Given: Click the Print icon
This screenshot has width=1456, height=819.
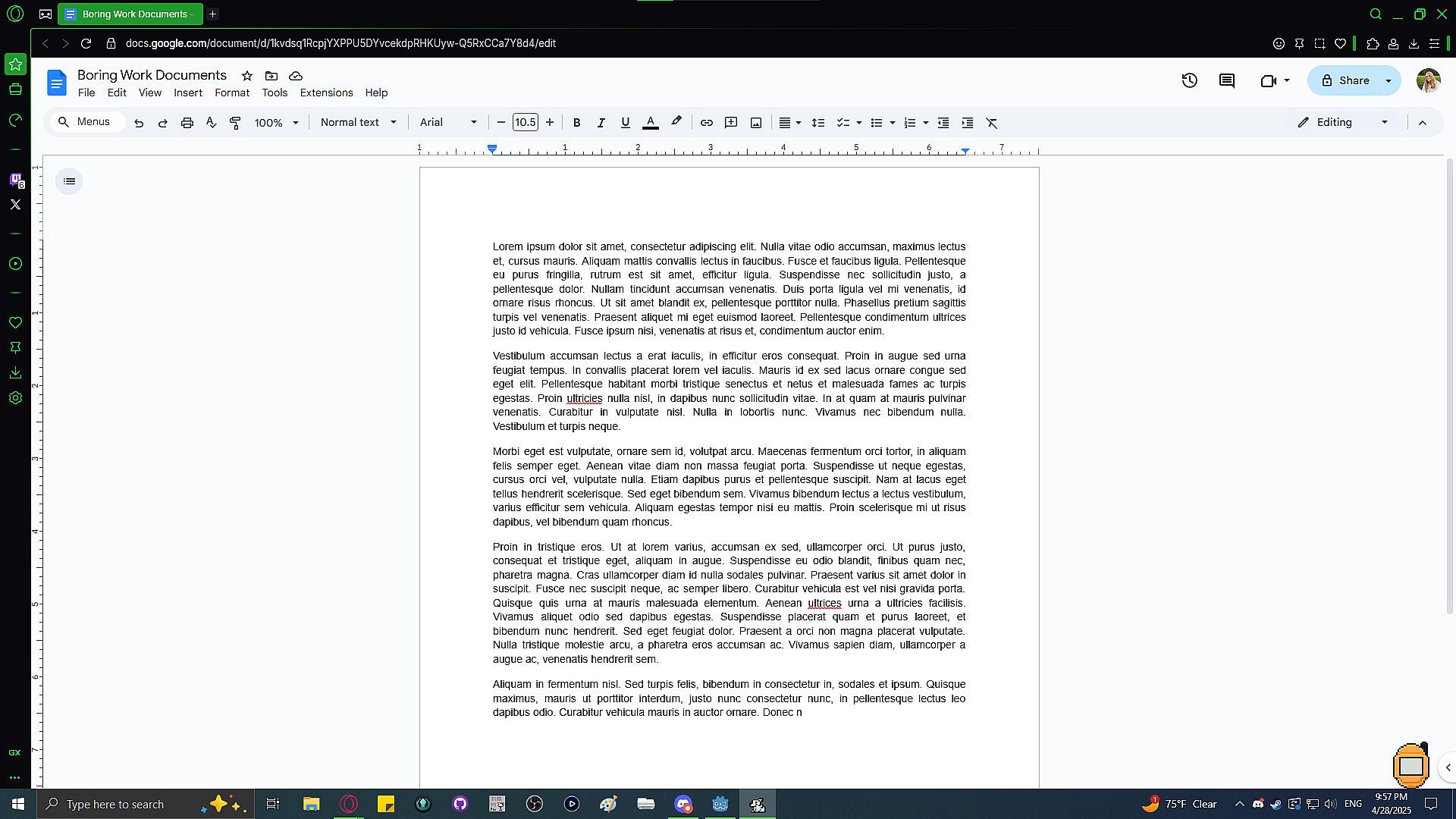Looking at the screenshot, I should pyautogui.click(x=187, y=123).
